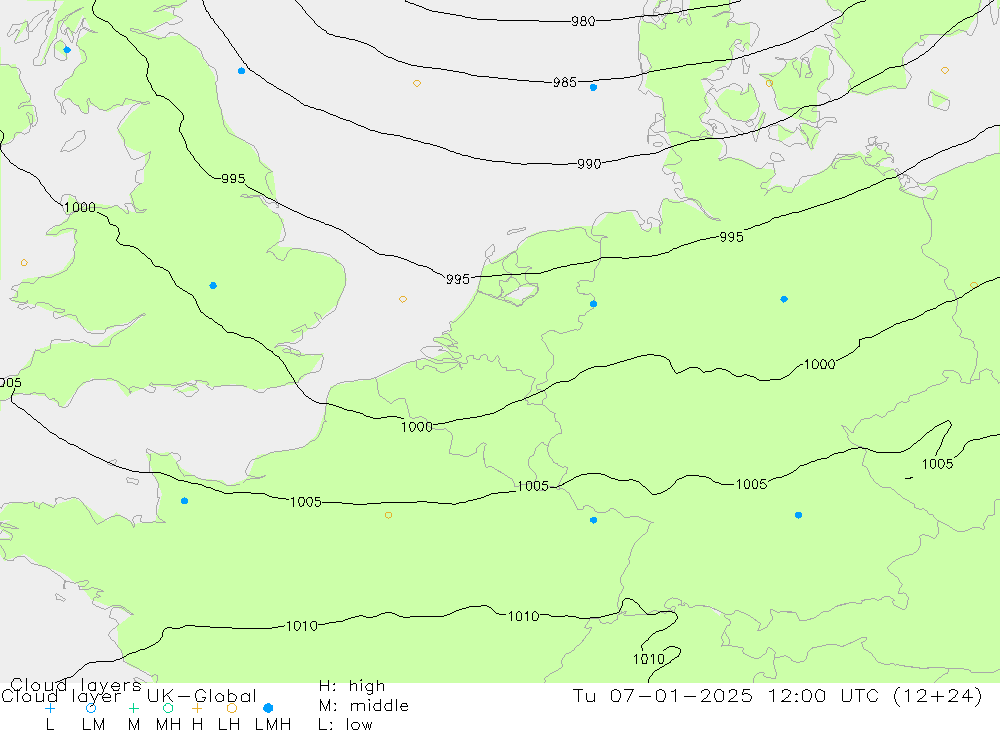Select the "L: low" legend text
The width and height of the screenshot is (1000, 733).
[345, 725]
